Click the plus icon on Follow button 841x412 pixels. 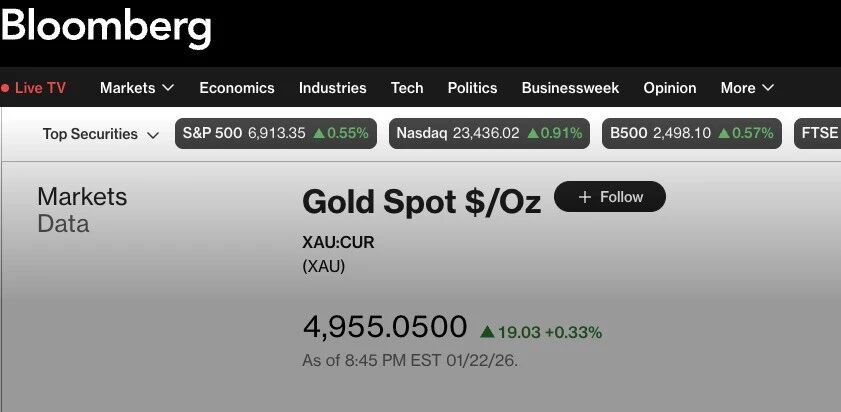[x=585, y=197]
